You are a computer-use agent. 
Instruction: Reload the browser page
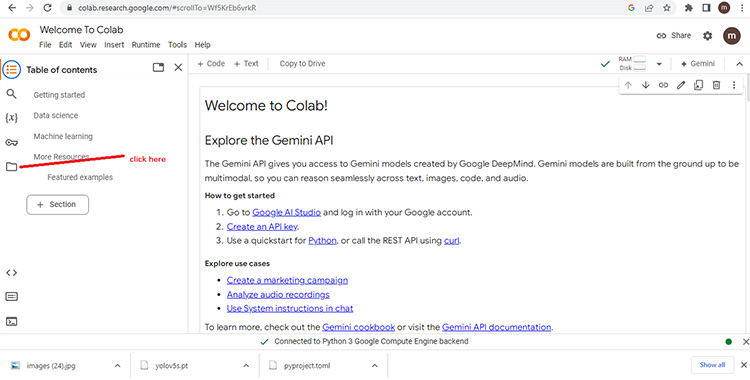(x=47, y=8)
